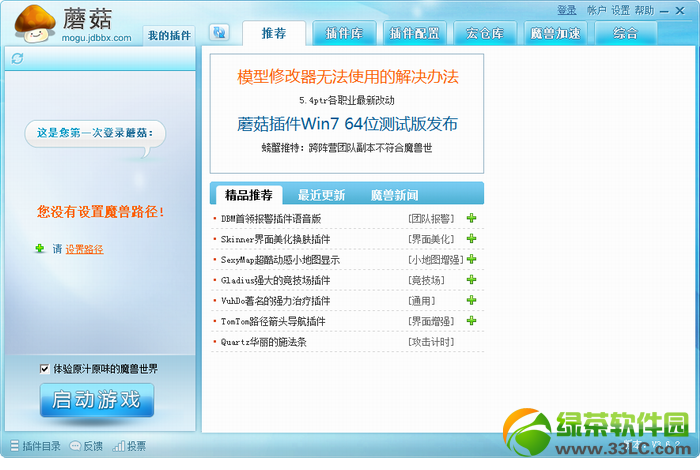The image size is (700, 470).
Task: Click the small icon left of 推荐 tab
Action: (x=219, y=33)
